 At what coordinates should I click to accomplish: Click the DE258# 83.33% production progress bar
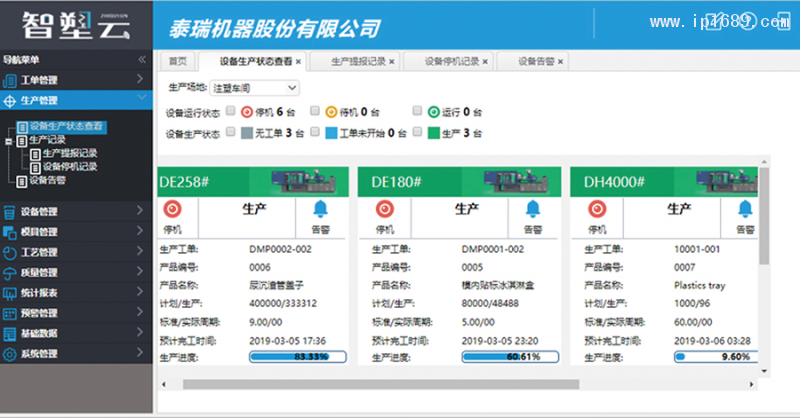[x=297, y=357]
